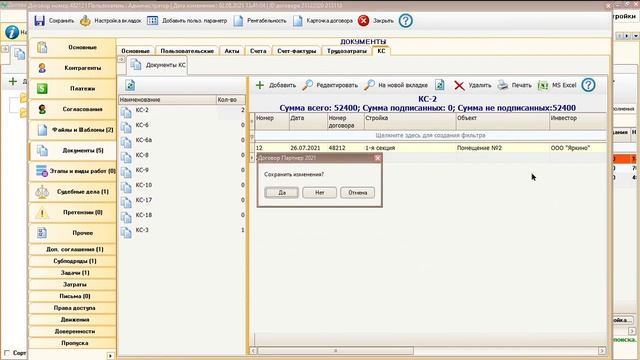Open the Доверенности item
The height and width of the screenshot is (360, 640).
73,331
